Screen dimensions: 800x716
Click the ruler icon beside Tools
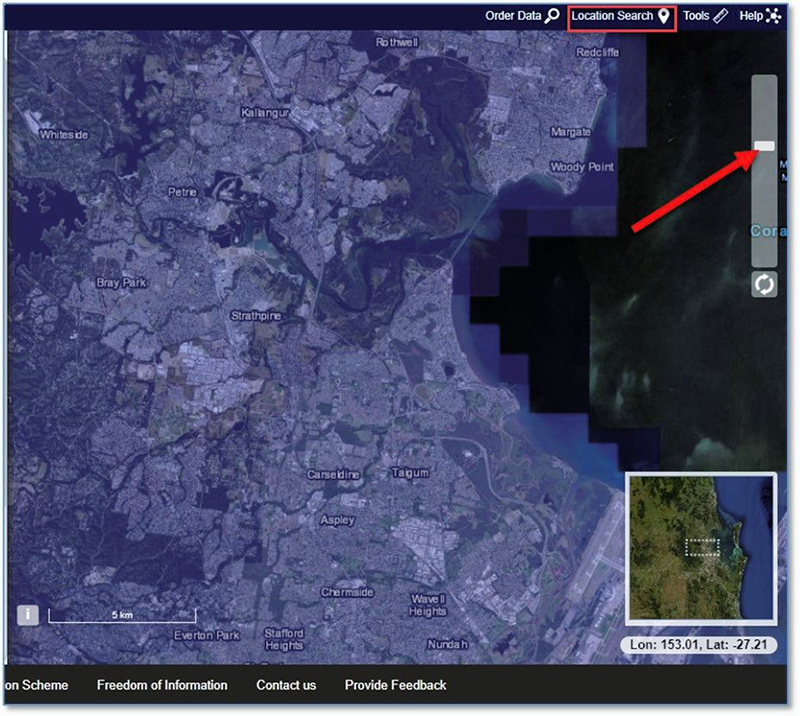pos(721,16)
